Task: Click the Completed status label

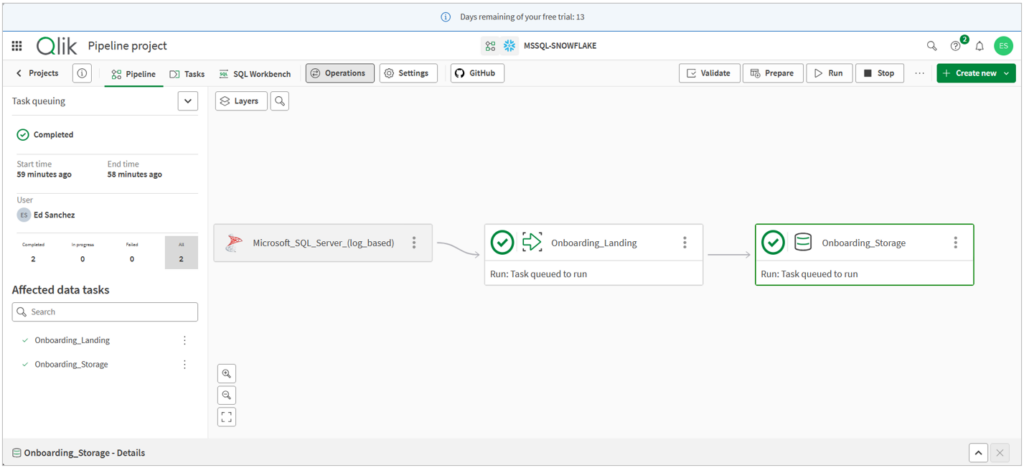Action: click(54, 134)
